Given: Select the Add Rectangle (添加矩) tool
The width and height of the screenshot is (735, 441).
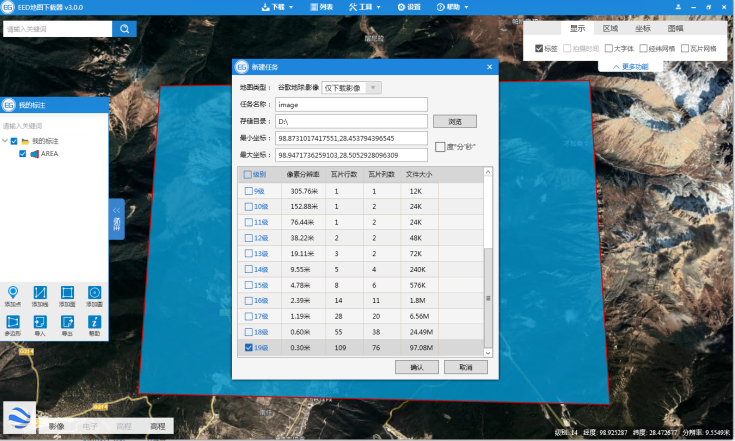Looking at the screenshot, I should (67, 292).
